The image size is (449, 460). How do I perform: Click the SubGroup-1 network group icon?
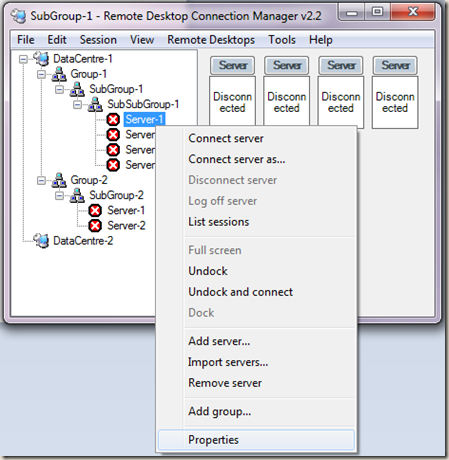(77, 89)
